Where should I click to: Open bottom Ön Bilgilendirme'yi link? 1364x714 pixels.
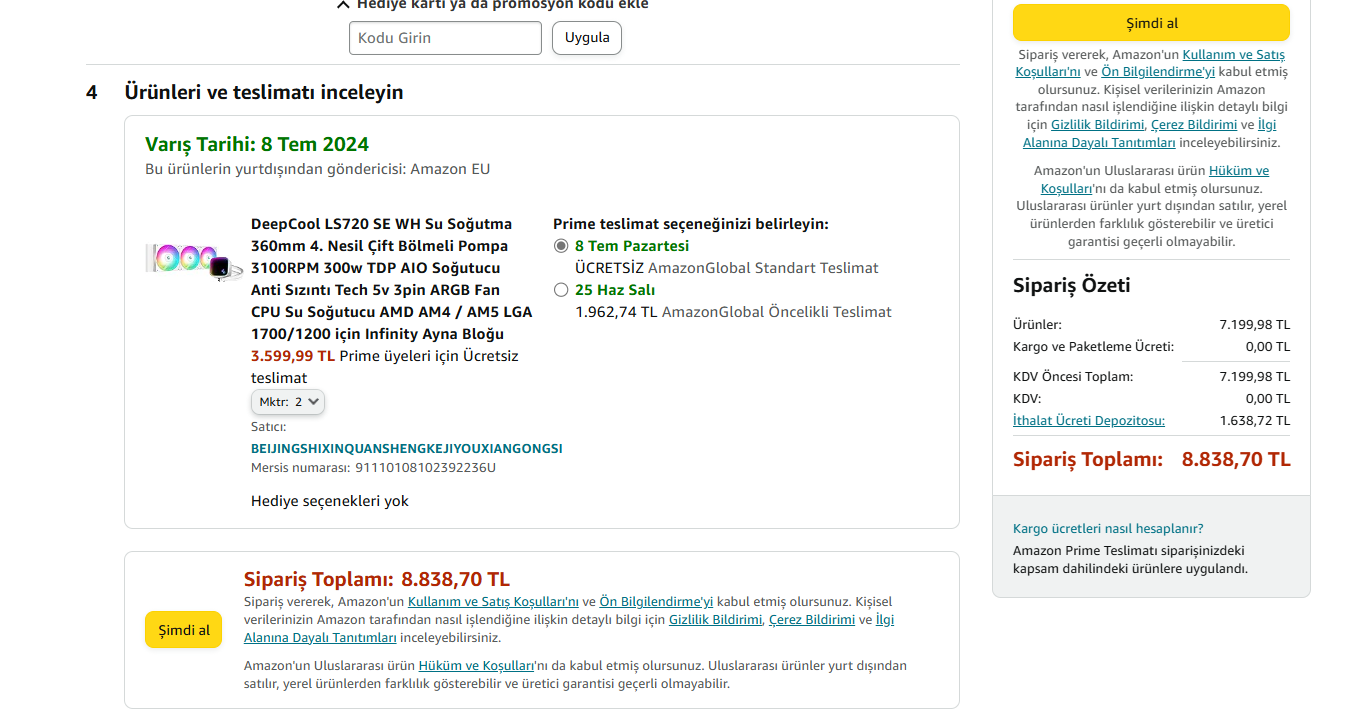[x=656, y=602]
